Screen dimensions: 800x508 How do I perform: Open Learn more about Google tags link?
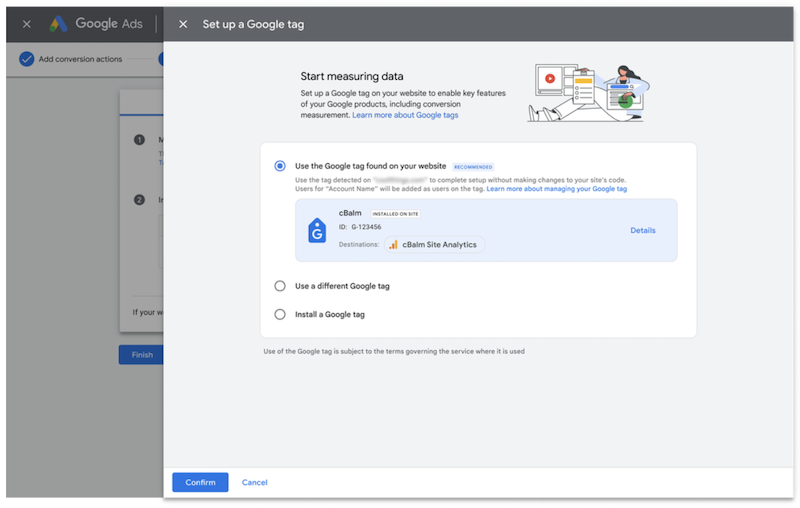coord(405,115)
